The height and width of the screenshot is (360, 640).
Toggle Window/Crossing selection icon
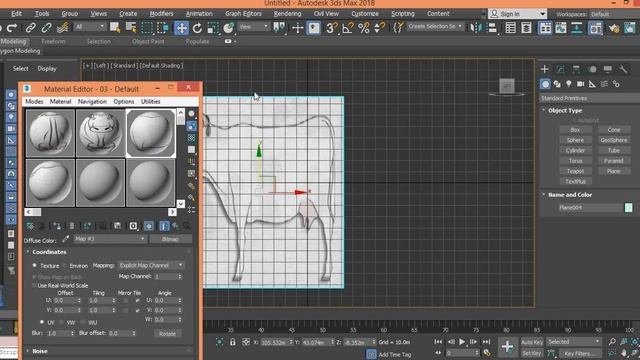coord(163,28)
